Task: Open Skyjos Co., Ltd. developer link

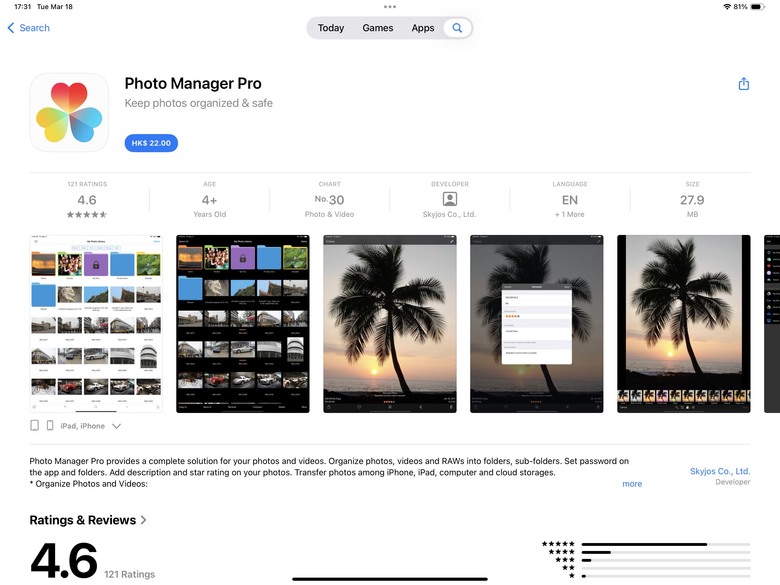Action: (x=719, y=471)
